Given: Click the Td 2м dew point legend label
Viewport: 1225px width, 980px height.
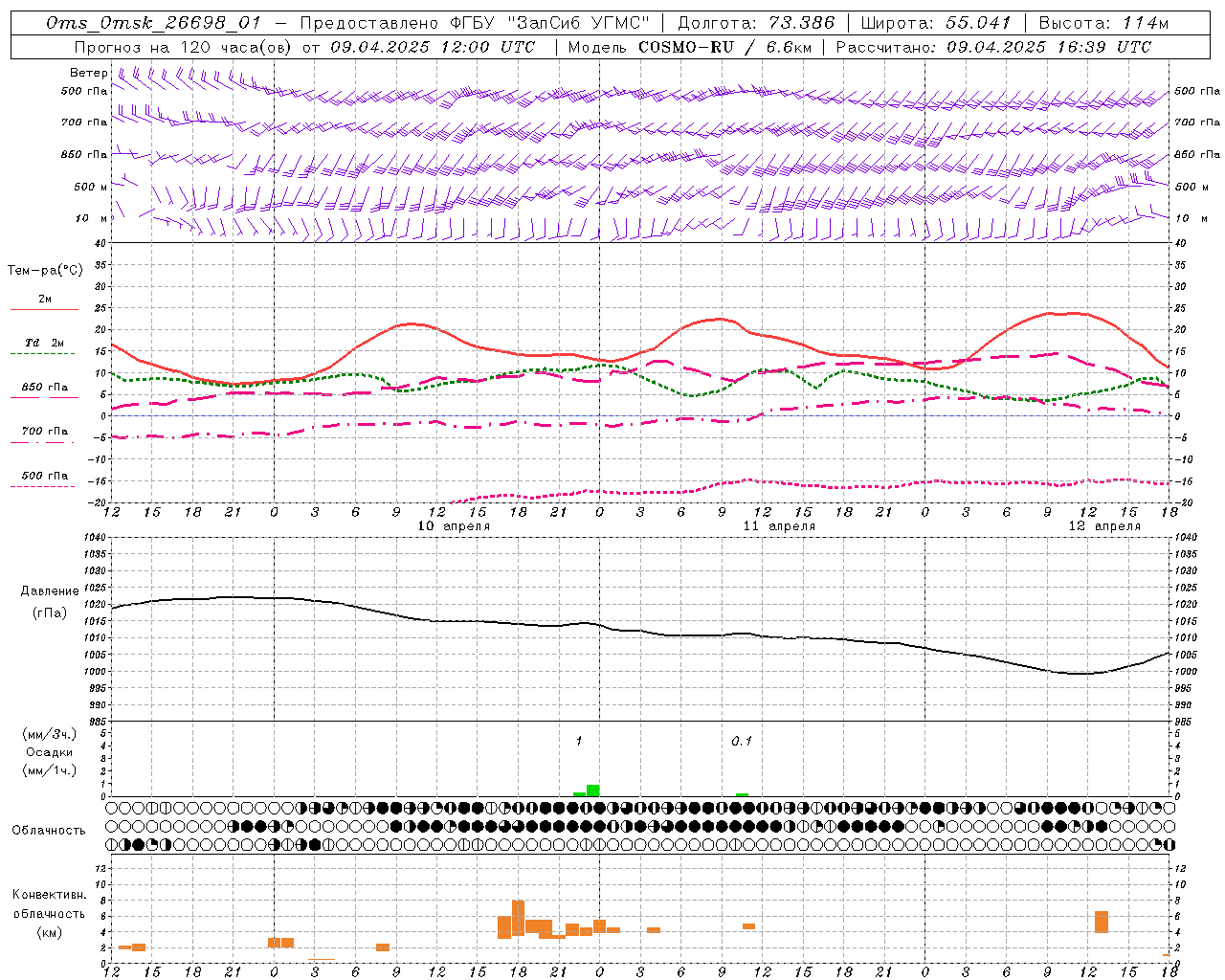Looking at the screenshot, I should (45, 343).
